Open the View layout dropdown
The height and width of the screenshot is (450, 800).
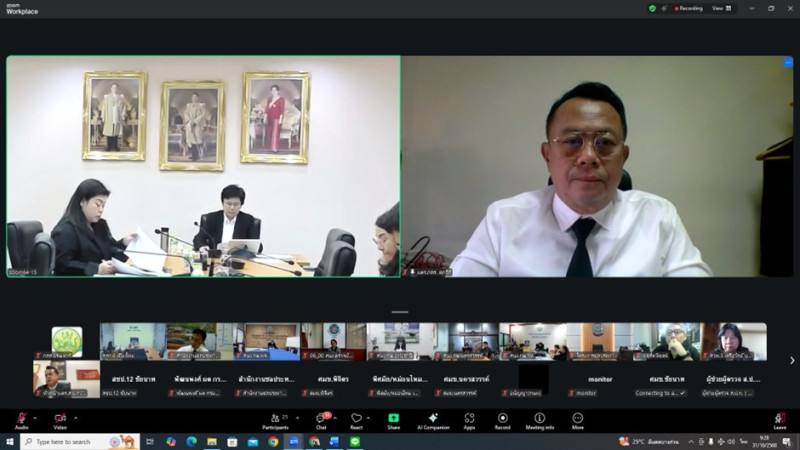pos(720,8)
